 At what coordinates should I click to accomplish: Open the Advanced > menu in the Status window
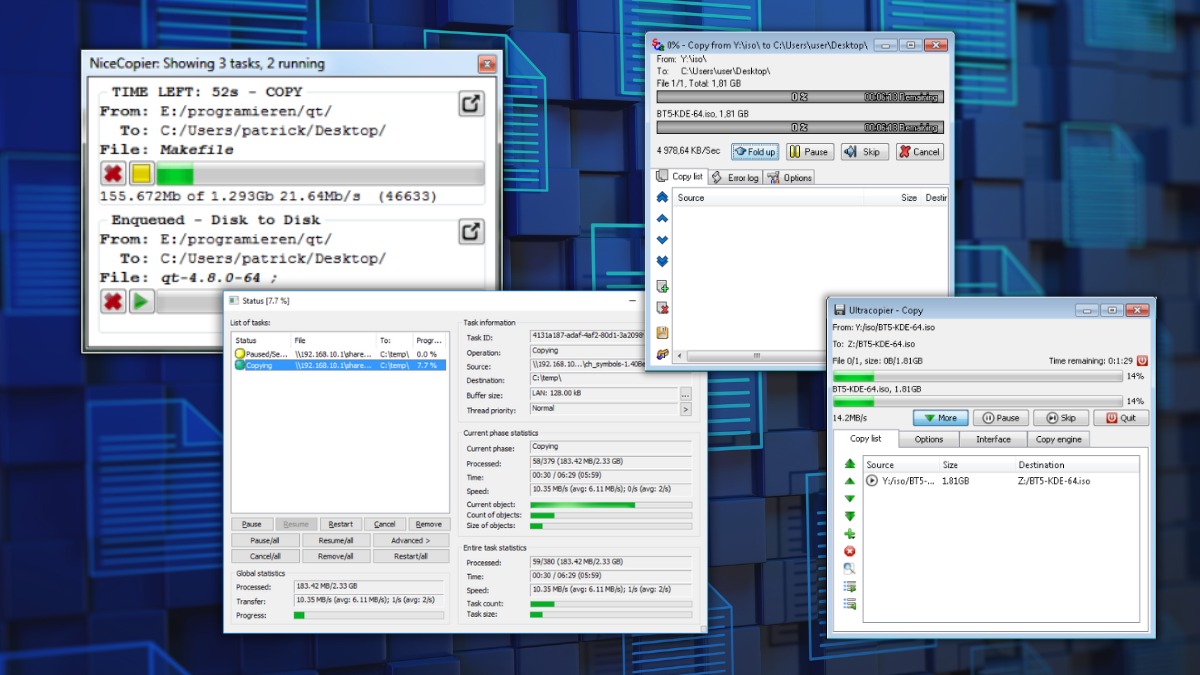[x=411, y=540]
